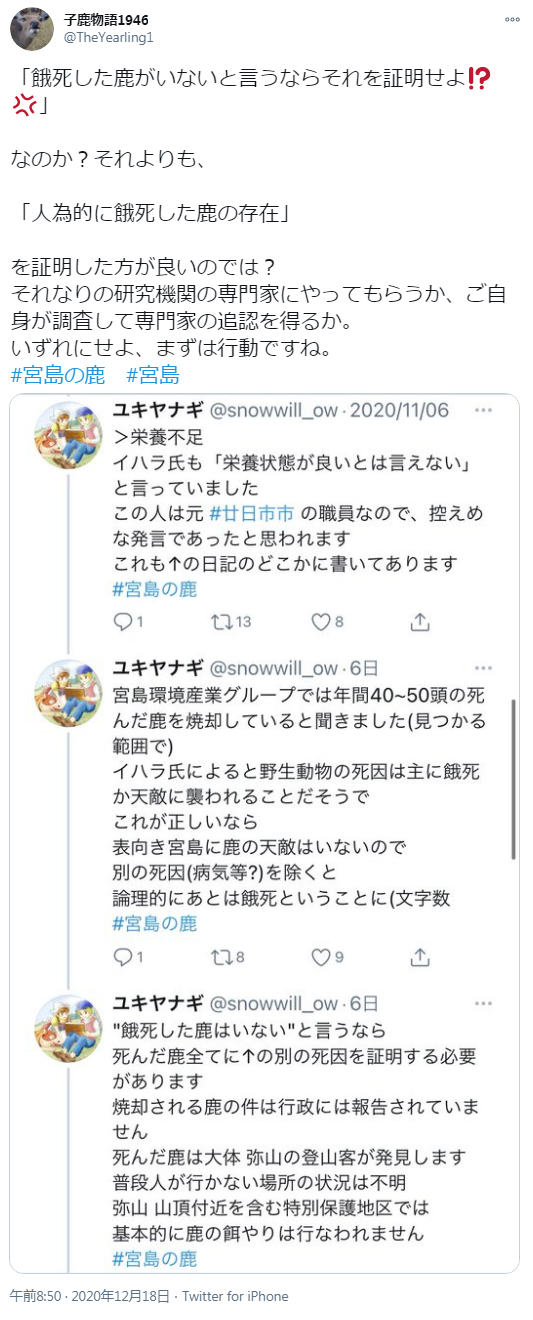533x1320 pixels.
Task: Expand options on the 2020/11/06 quoted tweet
Action: [x=483, y=411]
